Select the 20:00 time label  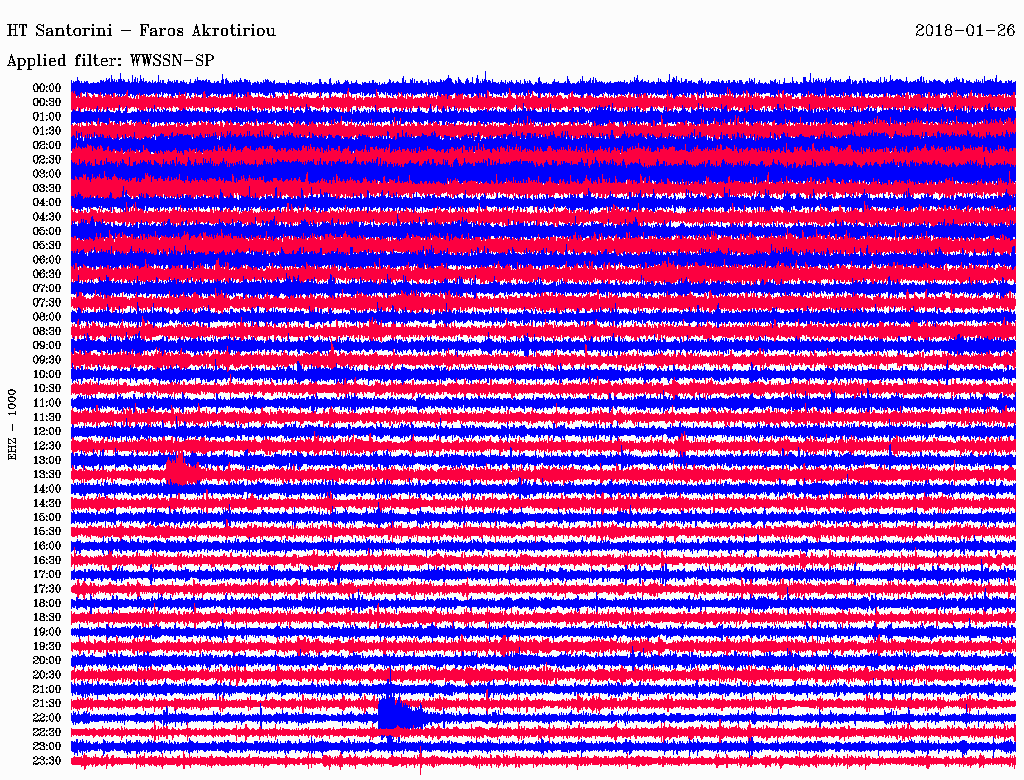47,661
